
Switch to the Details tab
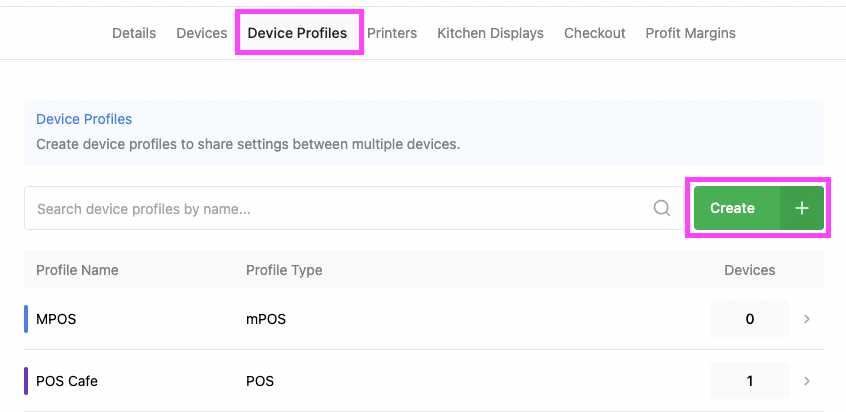click(134, 33)
